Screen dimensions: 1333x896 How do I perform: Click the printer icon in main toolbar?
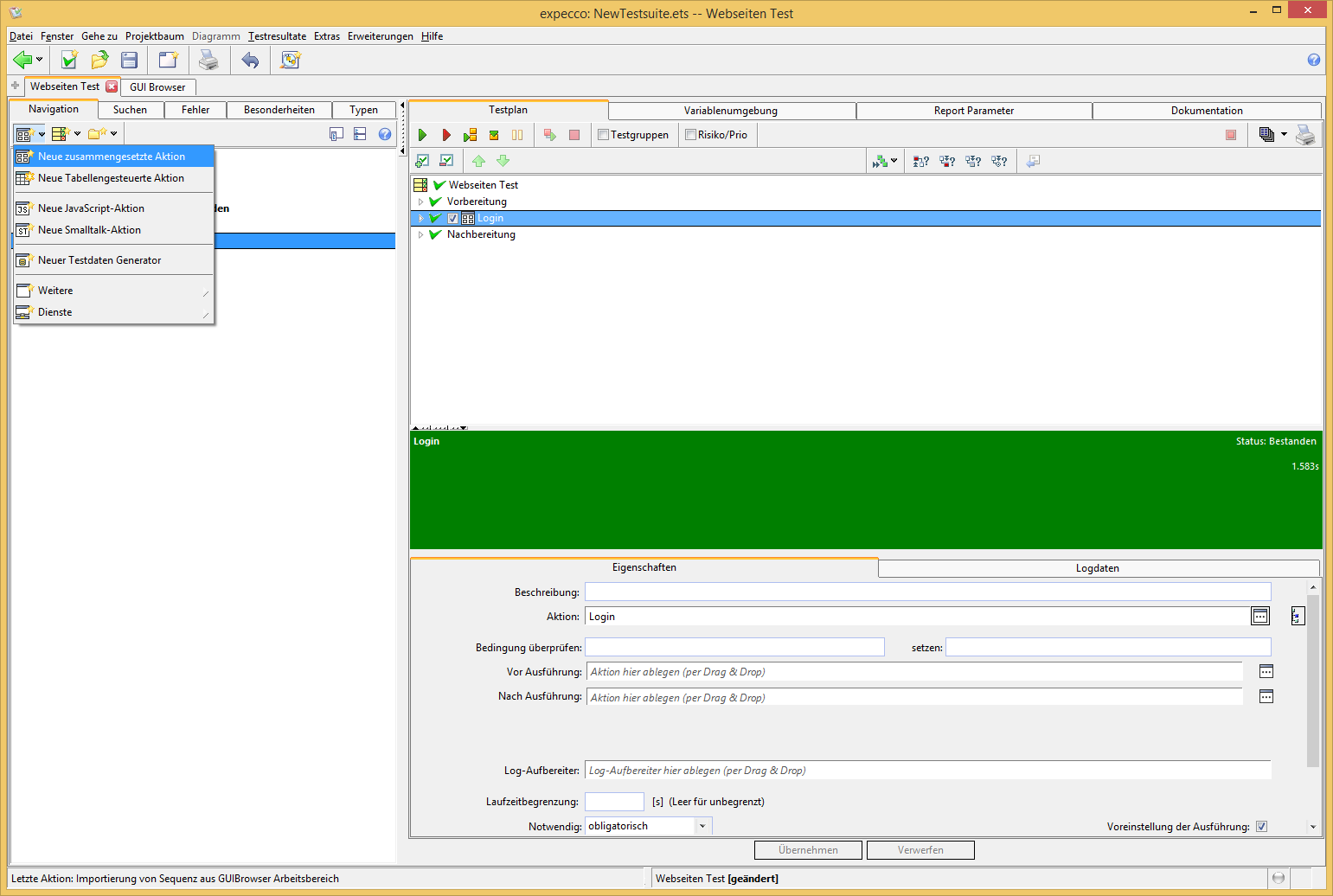click(208, 60)
